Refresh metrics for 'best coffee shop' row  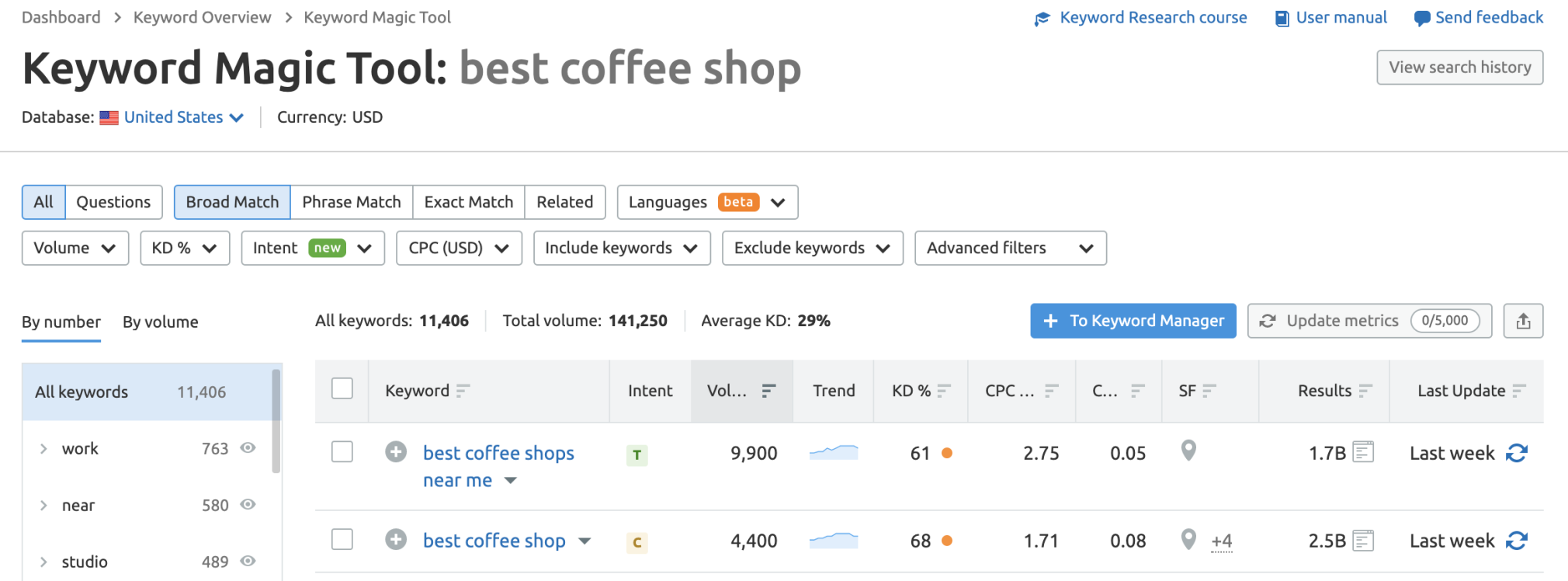point(1517,541)
